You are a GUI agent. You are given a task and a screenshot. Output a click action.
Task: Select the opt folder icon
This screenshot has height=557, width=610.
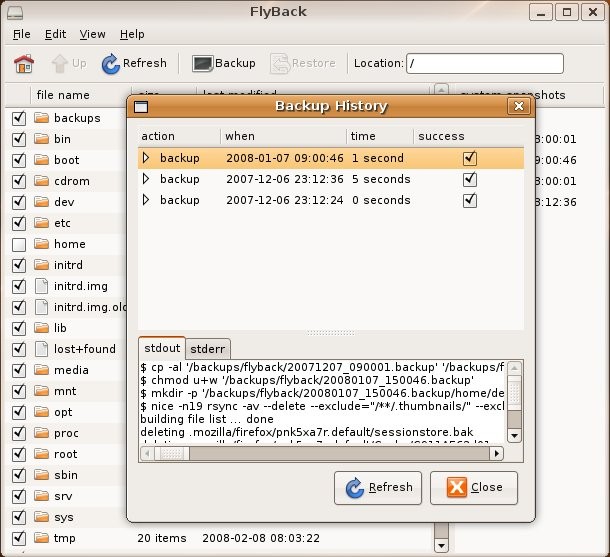coord(41,412)
